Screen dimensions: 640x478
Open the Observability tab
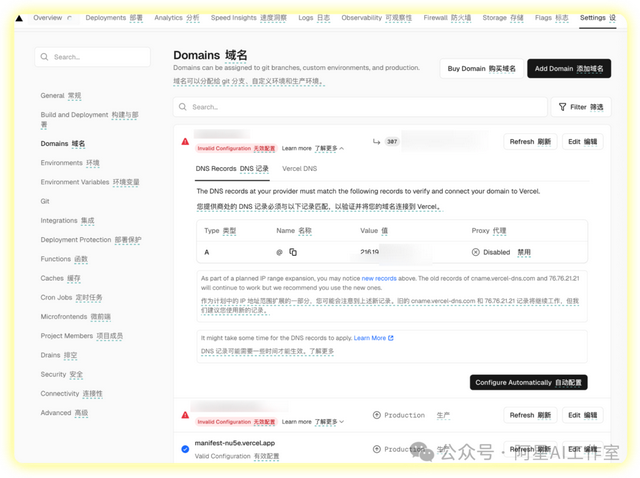(x=376, y=18)
